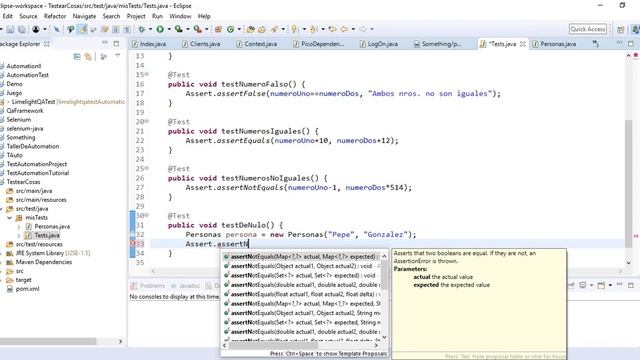Switch to the Clients.java editor tab
The height and width of the screenshot is (360, 640).
[202, 44]
